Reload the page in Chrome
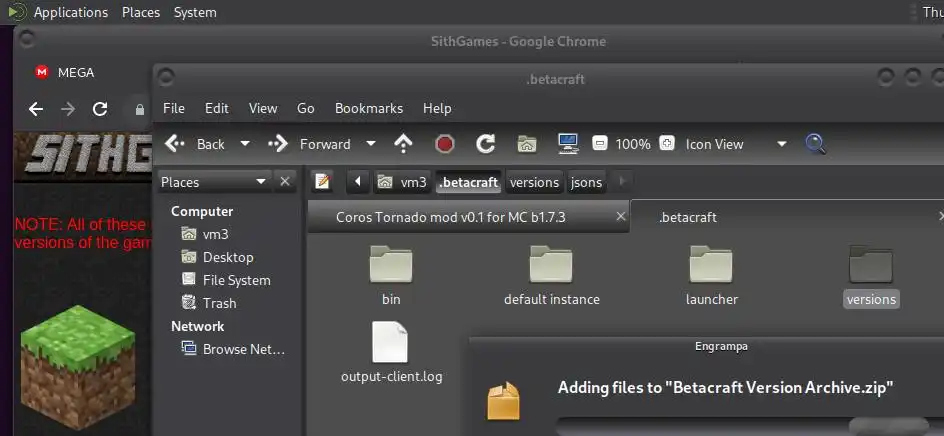 coord(100,109)
